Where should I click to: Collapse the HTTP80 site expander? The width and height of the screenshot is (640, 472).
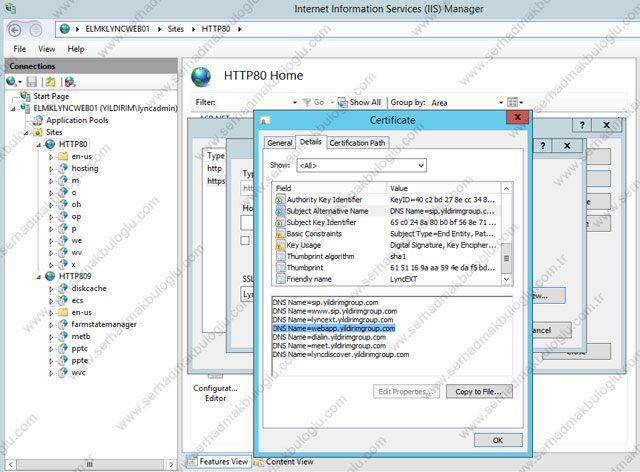tap(39, 145)
